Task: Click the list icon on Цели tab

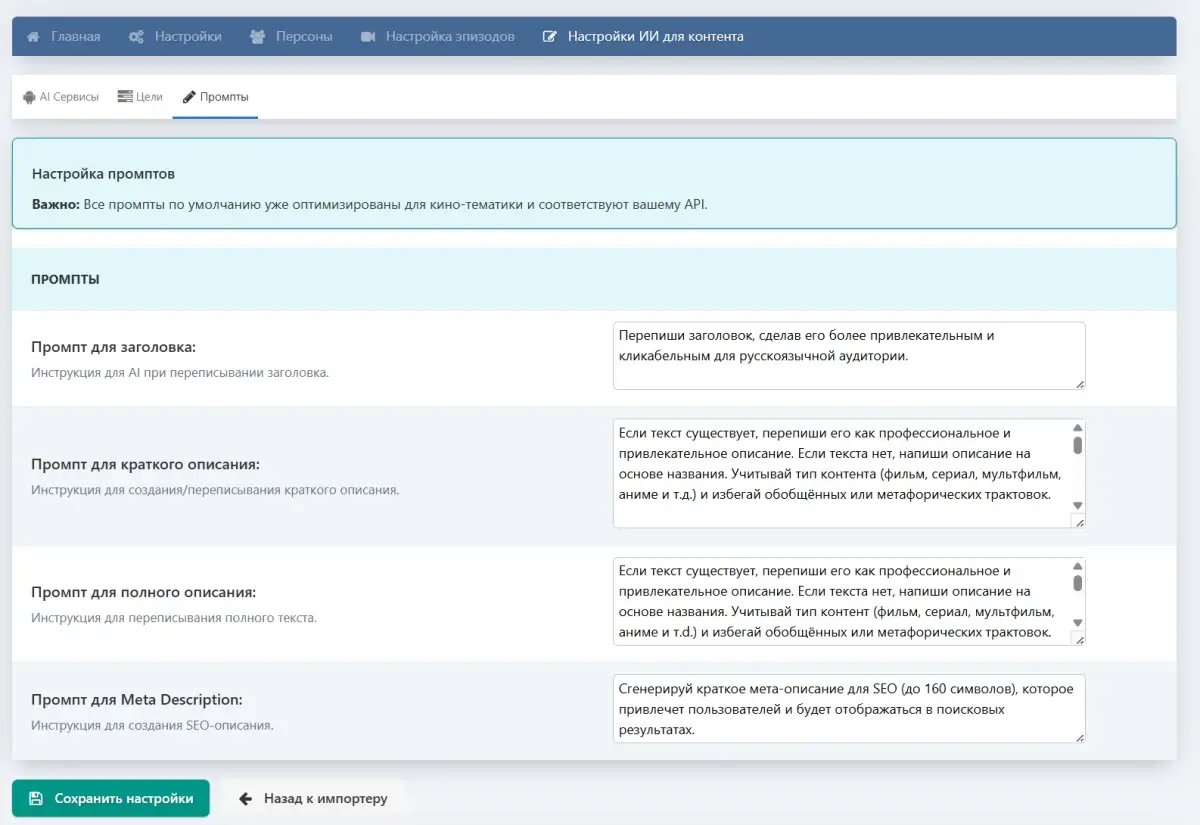Action: [x=125, y=97]
